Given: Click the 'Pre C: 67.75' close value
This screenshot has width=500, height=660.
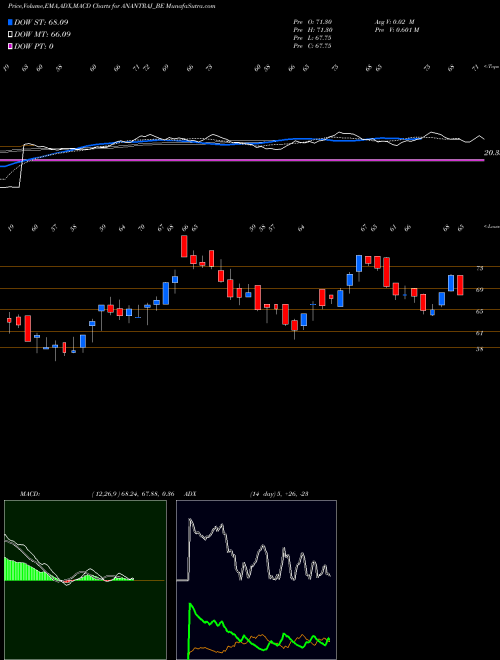Looking at the screenshot, I should (x=313, y=46).
